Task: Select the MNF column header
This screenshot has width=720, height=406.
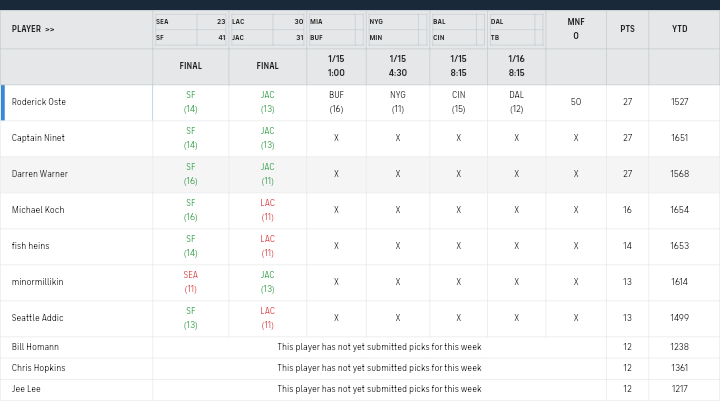Action: click(x=576, y=28)
